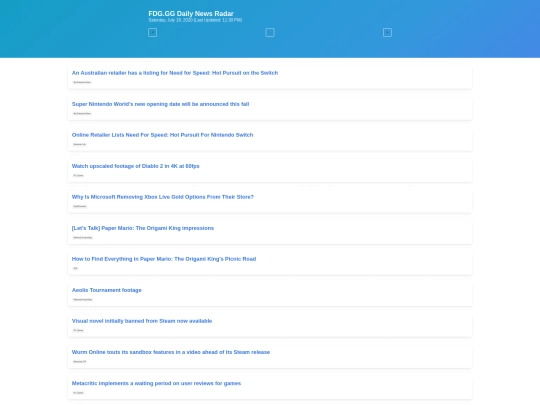Open the FDG.GG Daily News Radar title

coord(191,13)
